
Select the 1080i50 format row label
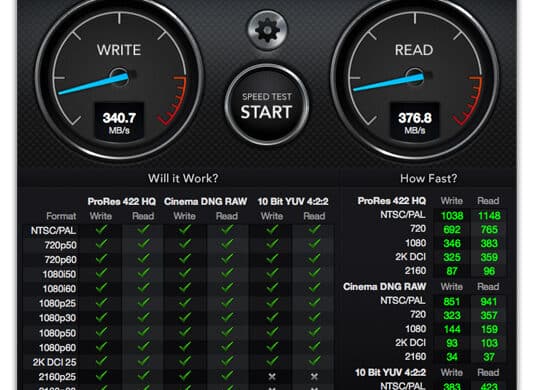point(59,274)
